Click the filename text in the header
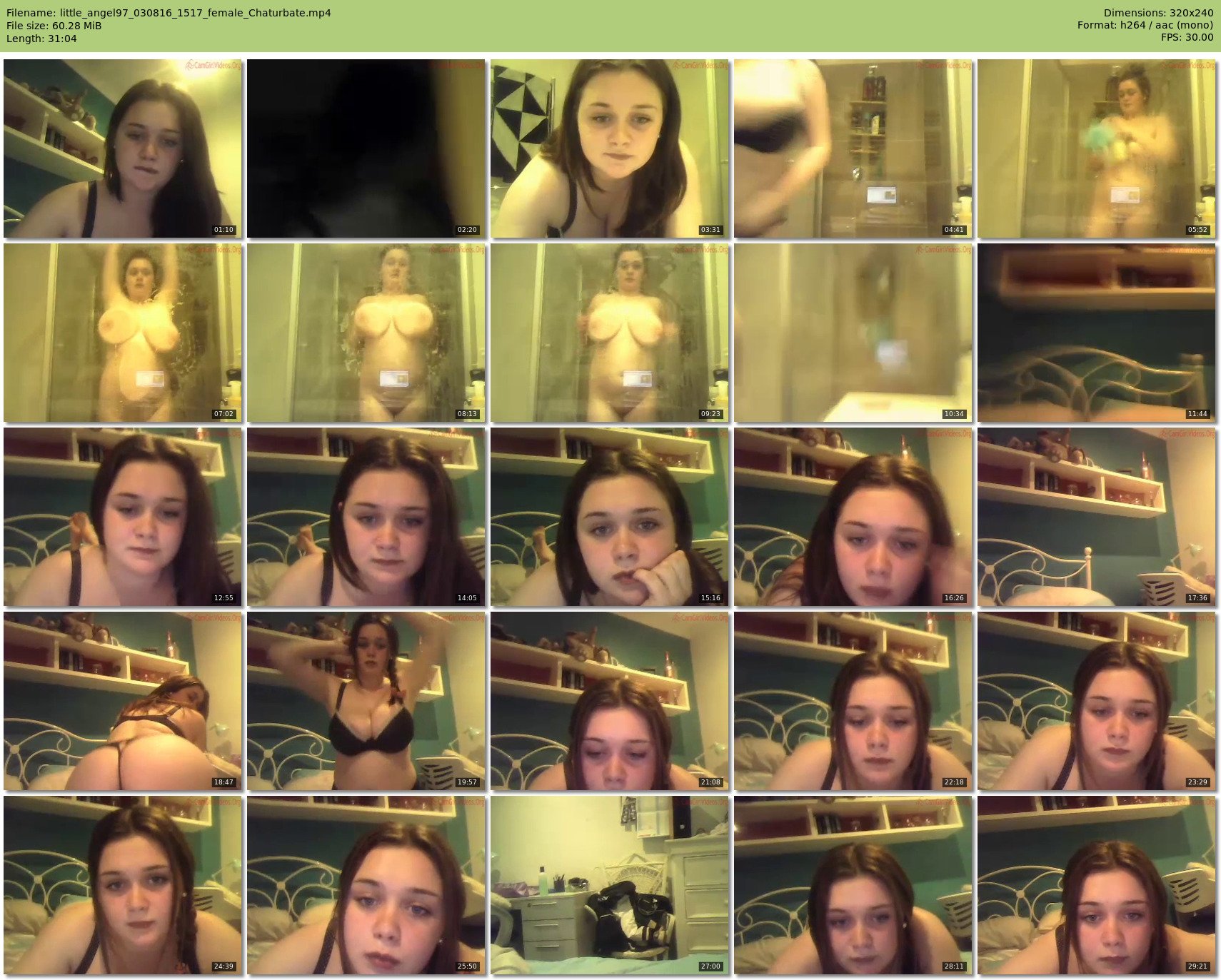The image size is (1221, 980). point(169,13)
